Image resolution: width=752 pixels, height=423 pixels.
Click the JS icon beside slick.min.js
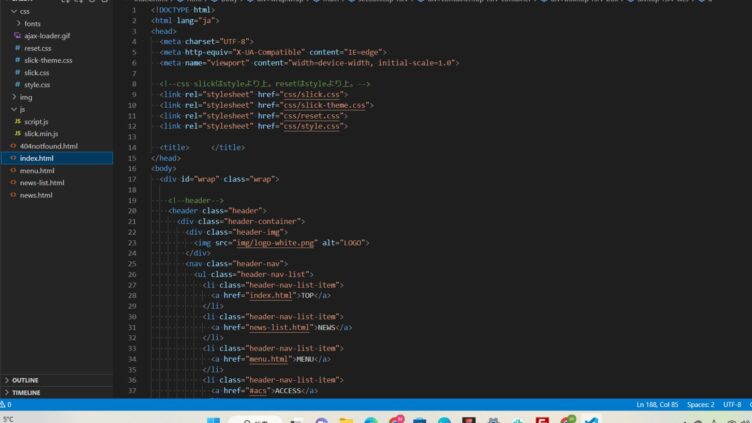(x=17, y=133)
